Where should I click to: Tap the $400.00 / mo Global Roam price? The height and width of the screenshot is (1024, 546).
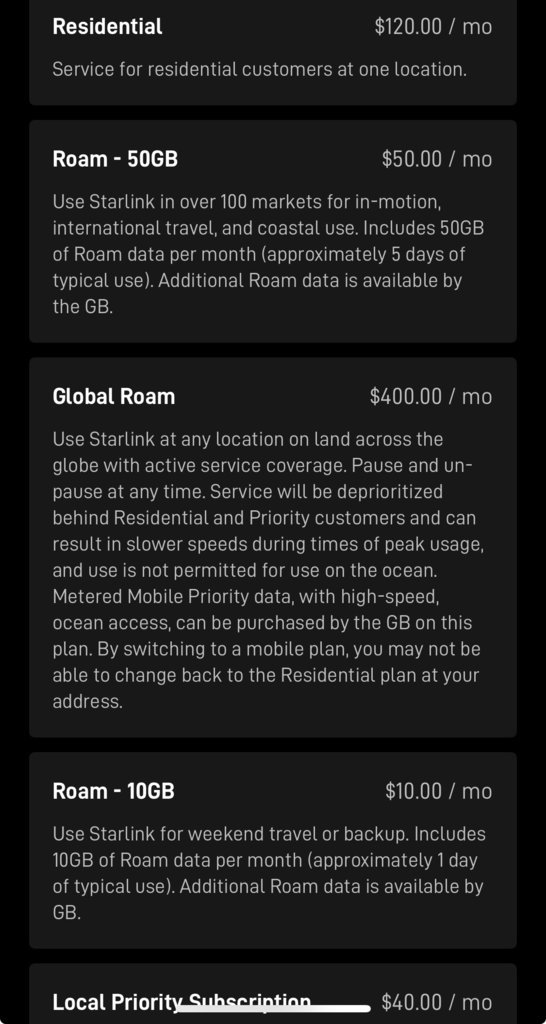pos(430,396)
